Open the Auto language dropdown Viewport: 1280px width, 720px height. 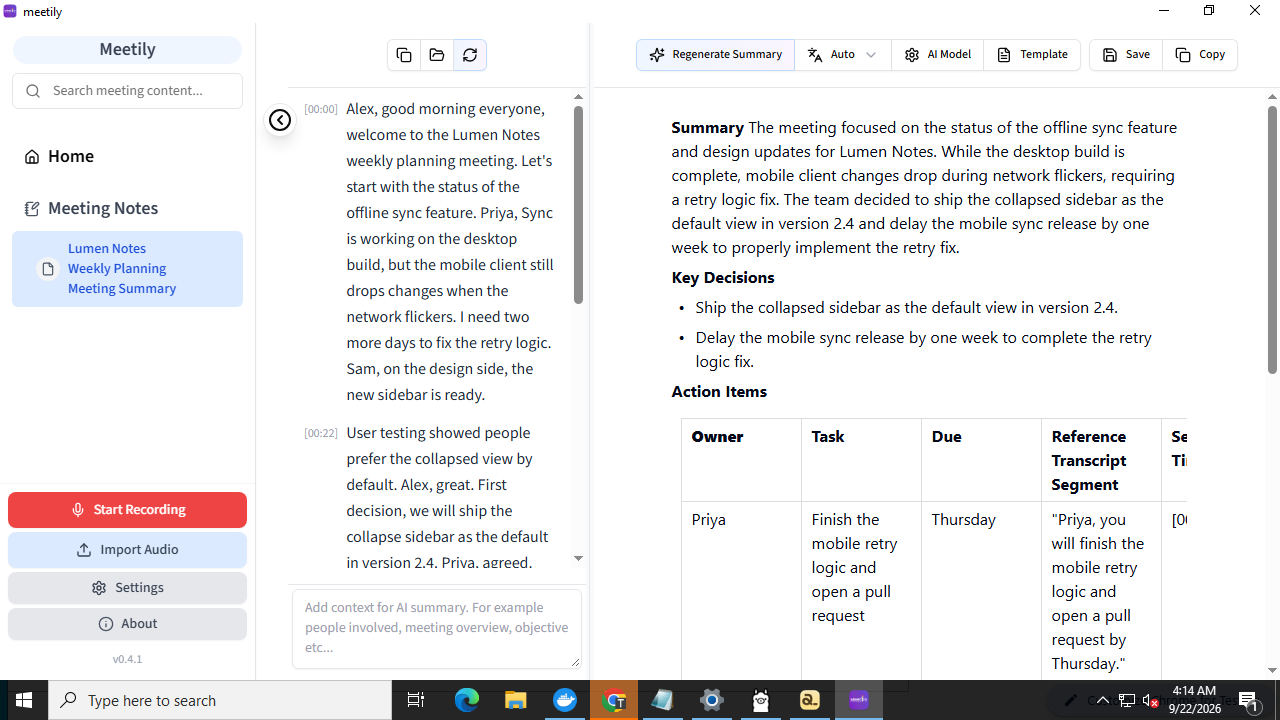(x=842, y=55)
